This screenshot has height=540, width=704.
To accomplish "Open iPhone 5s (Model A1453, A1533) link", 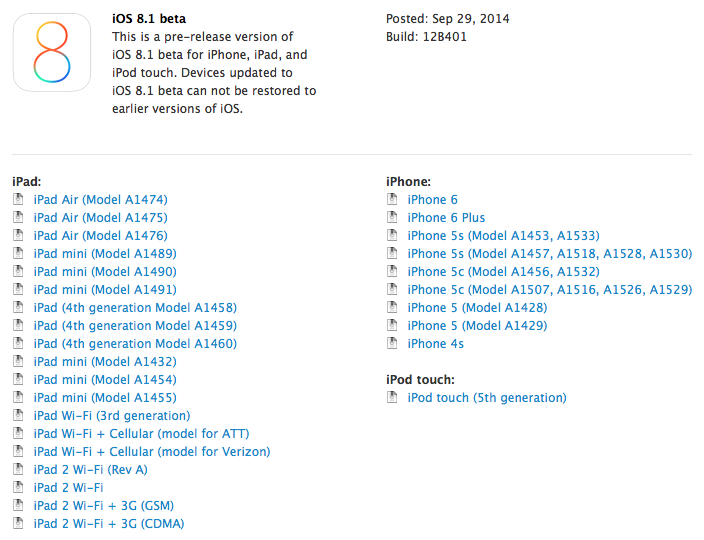I will (x=503, y=236).
